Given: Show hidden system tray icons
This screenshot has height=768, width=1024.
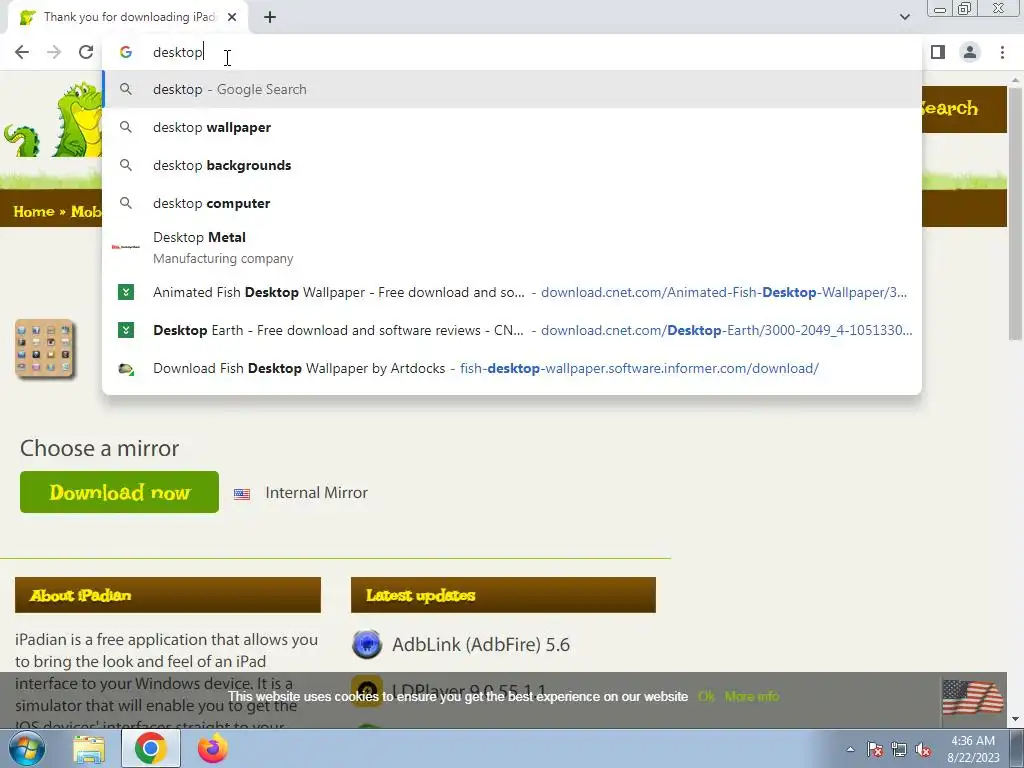Looking at the screenshot, I should click(850, 749).
